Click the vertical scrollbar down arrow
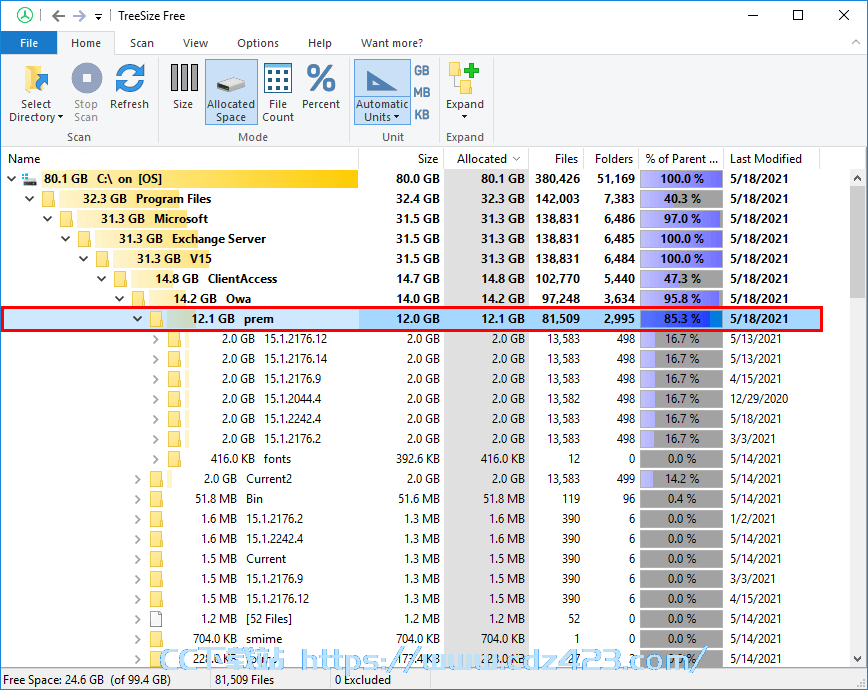The width and height of the screenshot is (868, 690). click(x=857, y=658)
